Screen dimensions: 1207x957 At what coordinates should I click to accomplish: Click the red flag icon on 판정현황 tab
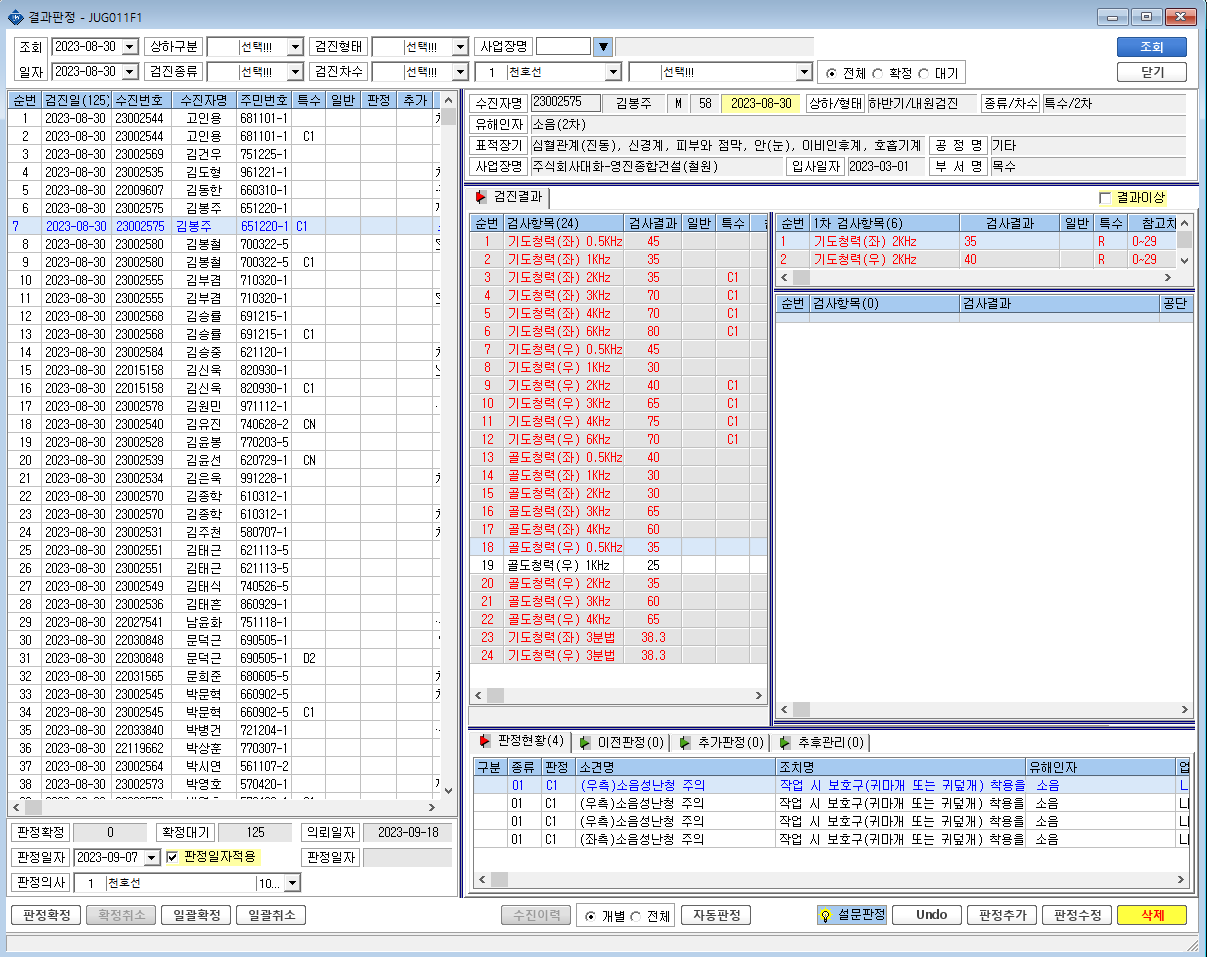pos(485,741)
